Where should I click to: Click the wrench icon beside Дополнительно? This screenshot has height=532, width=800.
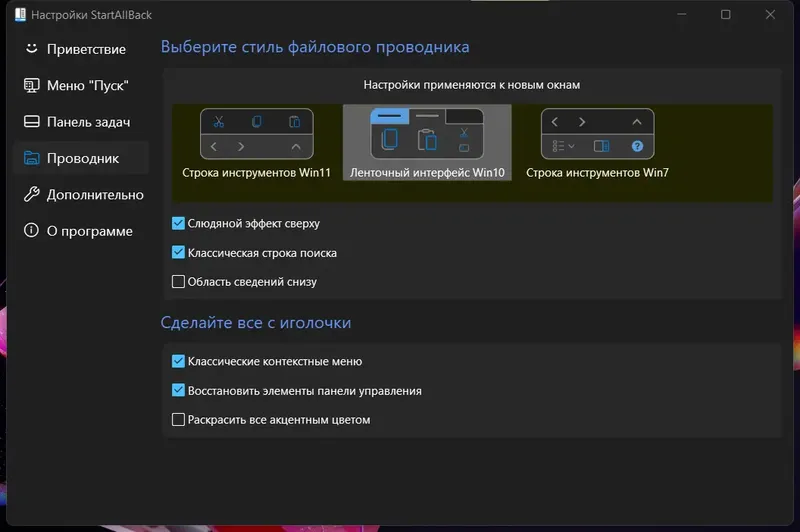(x=32, y=194)
